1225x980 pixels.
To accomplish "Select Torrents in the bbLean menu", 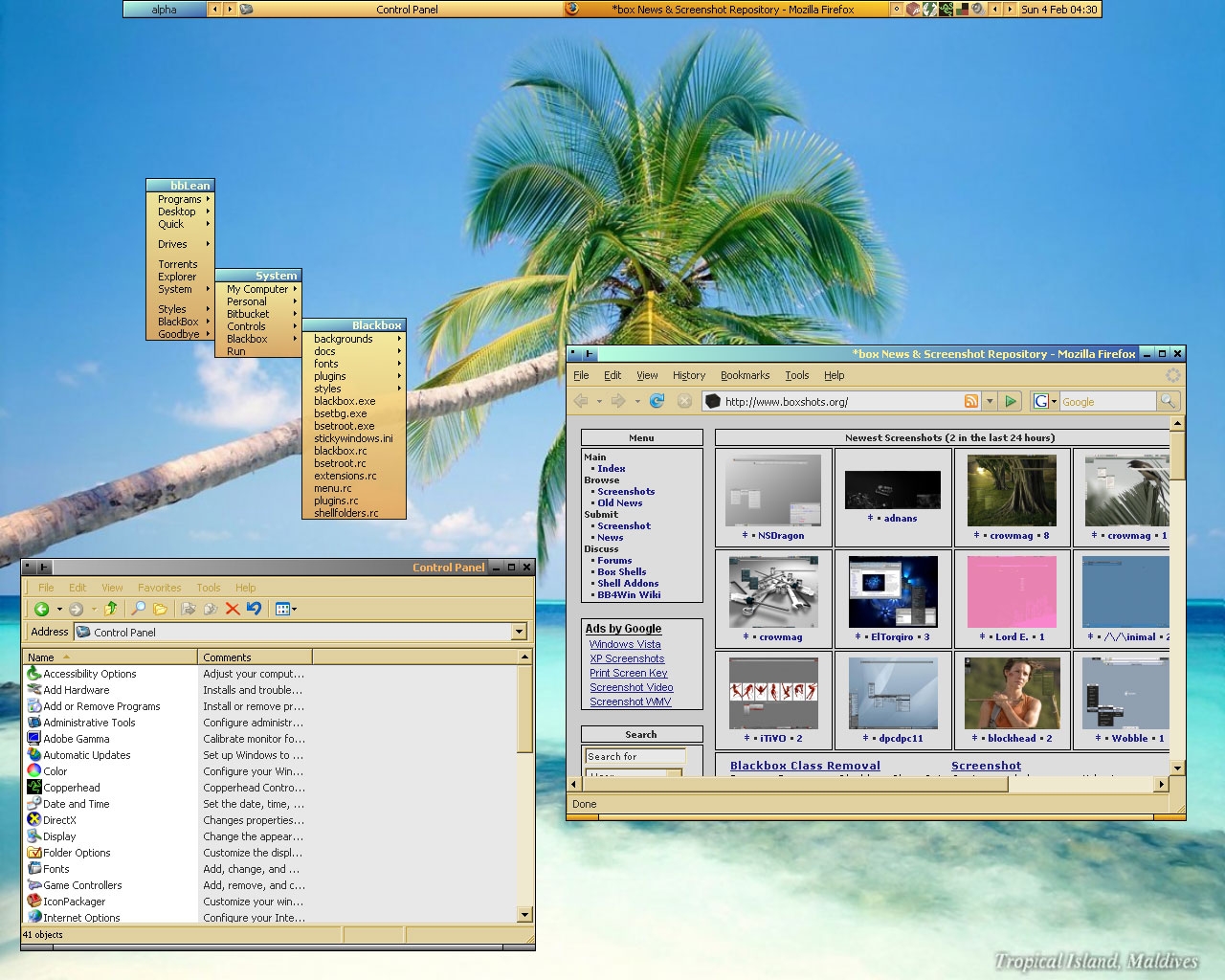I will click(x=178, y=264).
